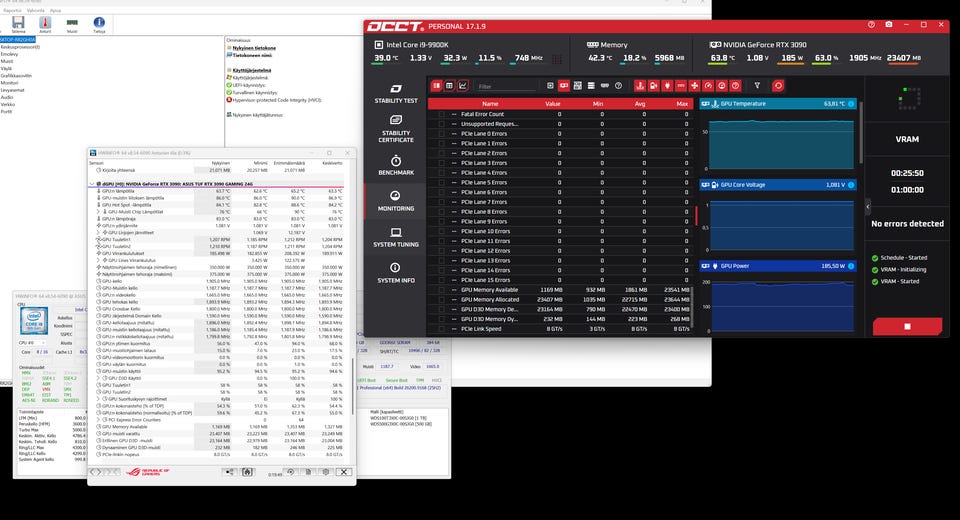The width and height of the screenshot is (960, 520).
Task: Open the Valvonta menu in HWiNFO
Action: (36, 10)
